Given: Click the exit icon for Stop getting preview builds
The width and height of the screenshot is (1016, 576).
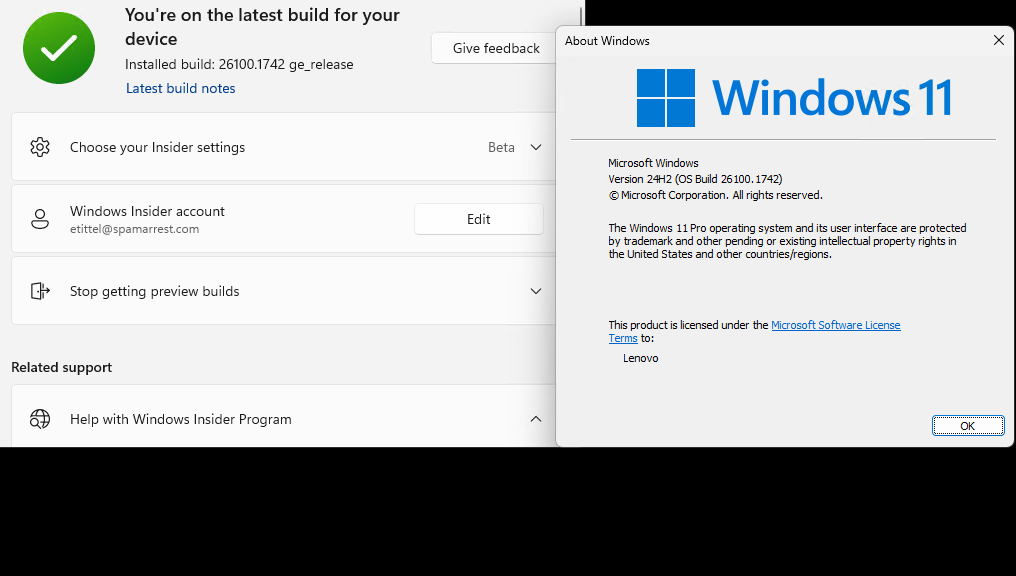Looking at the screenshot, I should click(x=40, y=291).
